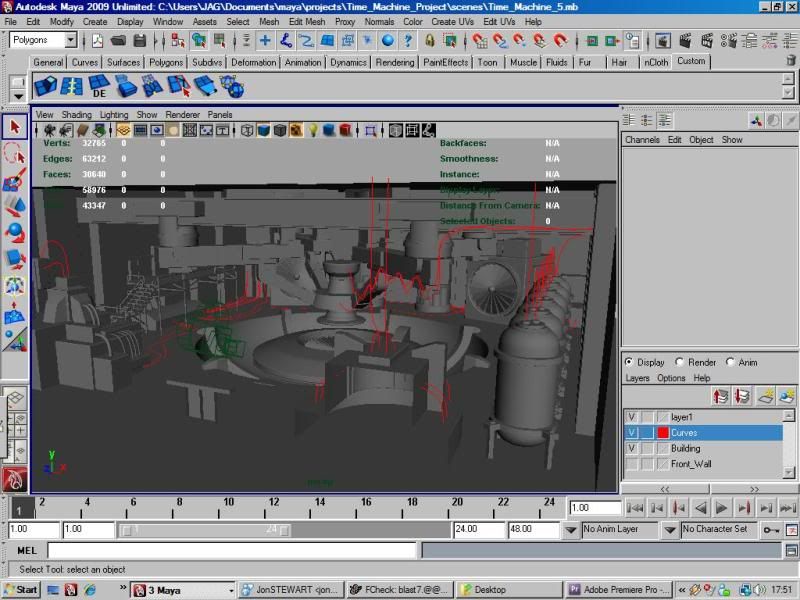
Task: Click the Open Scene folder icon
Action: click(118, 41)
